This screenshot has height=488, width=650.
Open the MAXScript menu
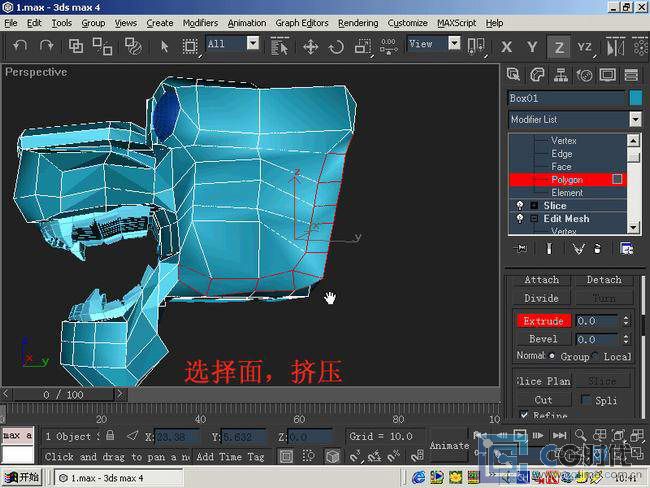pos(456,23)
